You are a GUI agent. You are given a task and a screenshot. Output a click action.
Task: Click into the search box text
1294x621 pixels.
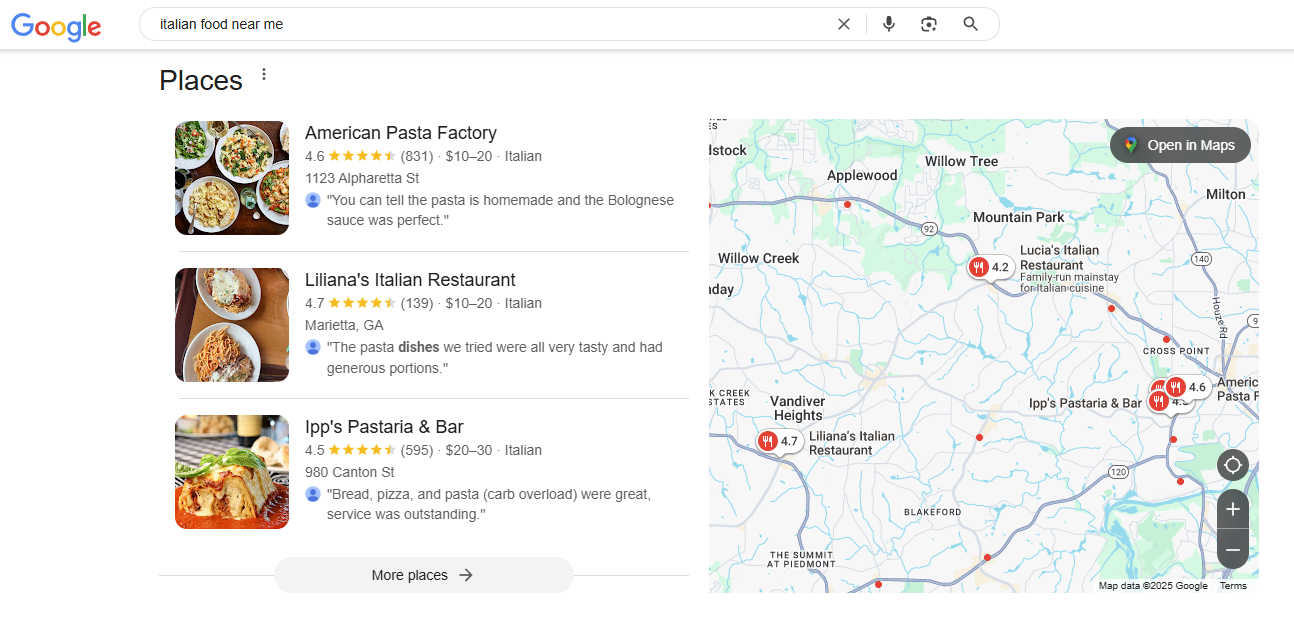[x=221, y=24]
